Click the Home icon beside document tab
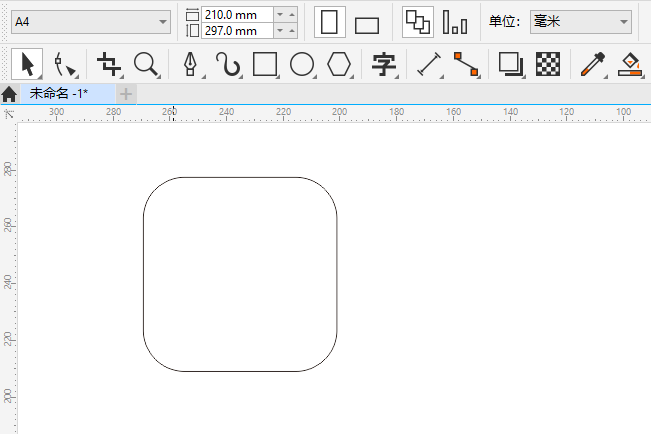 9,94
